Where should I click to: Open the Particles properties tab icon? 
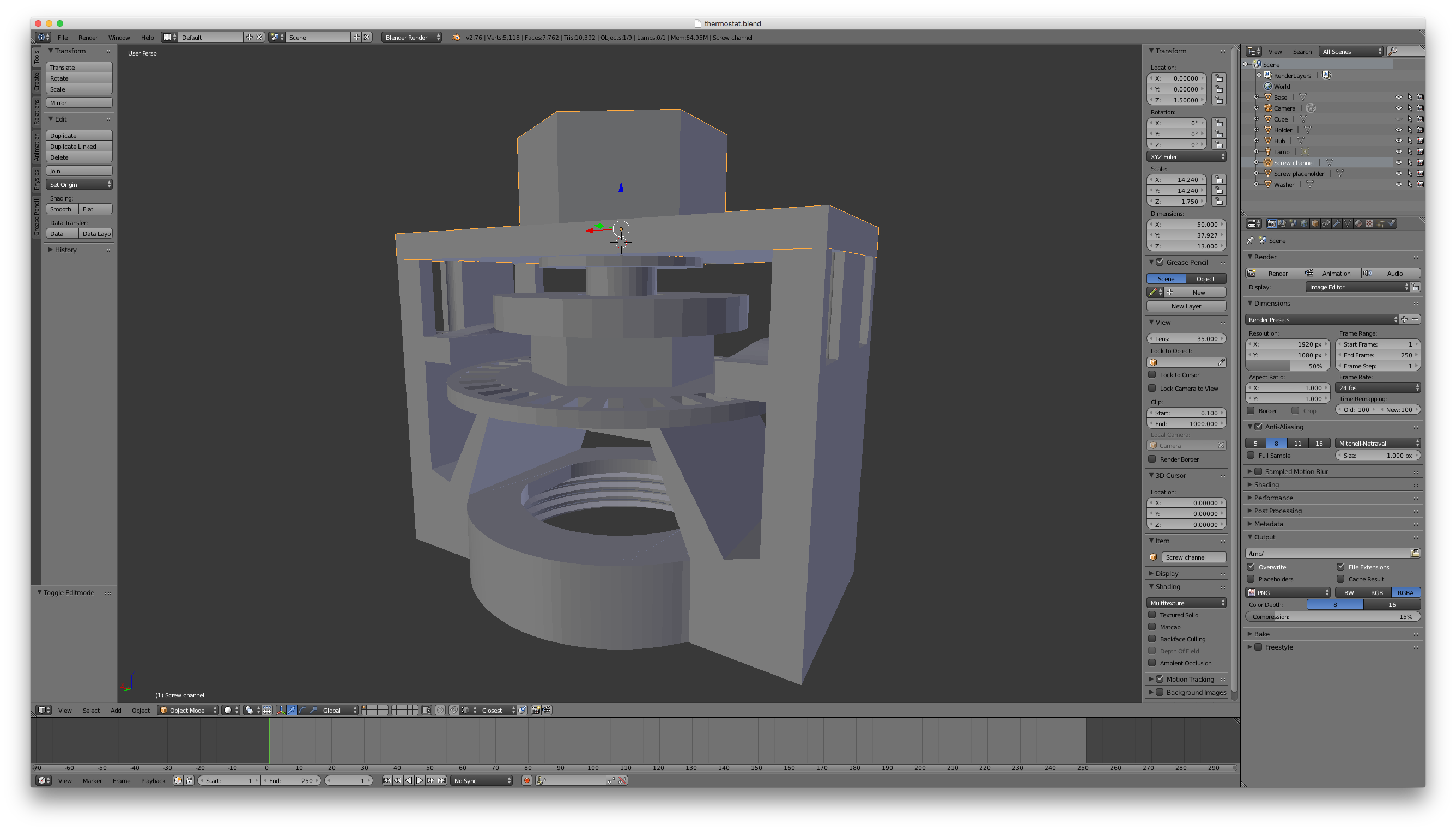[1380, 224]
